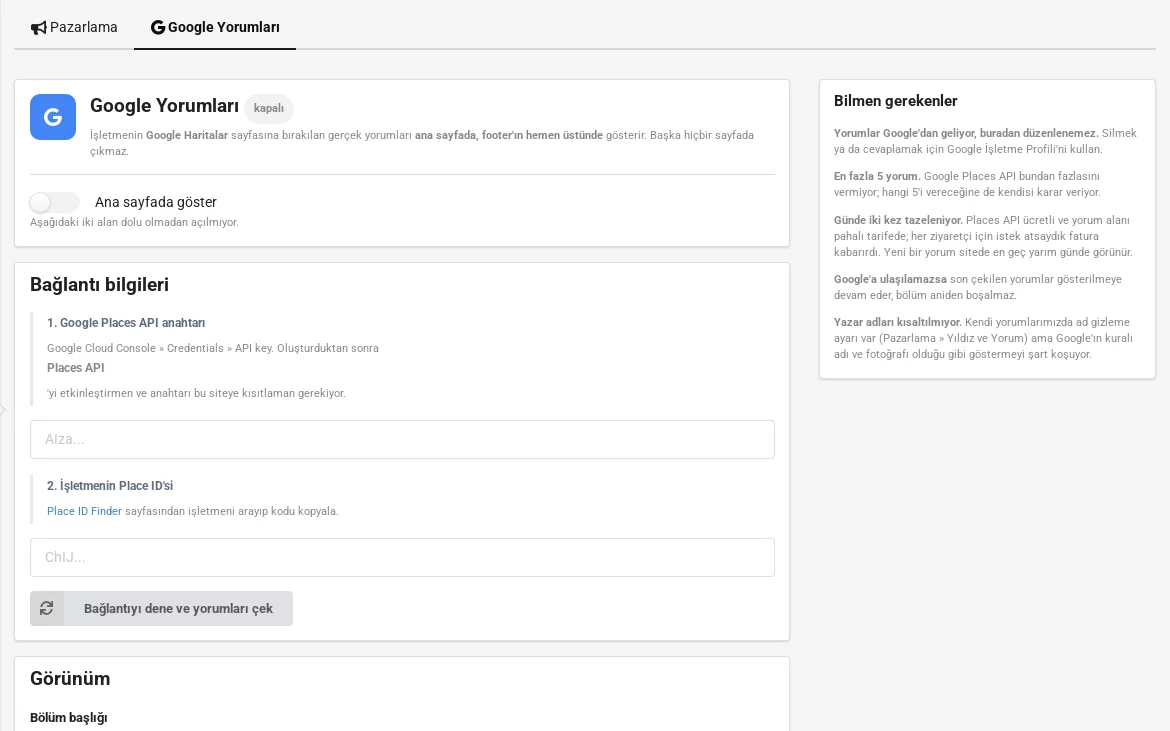The width and height of the screenshot is (1170, 731).
Task: Click the Bilmen gerekenler heading
Action: click(895, 101)
